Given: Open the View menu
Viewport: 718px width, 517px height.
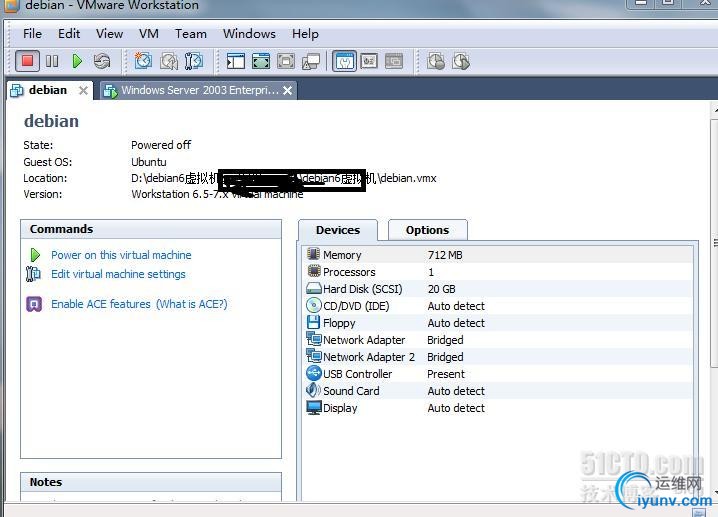Looking at the screenshot, I should point(109,34).
